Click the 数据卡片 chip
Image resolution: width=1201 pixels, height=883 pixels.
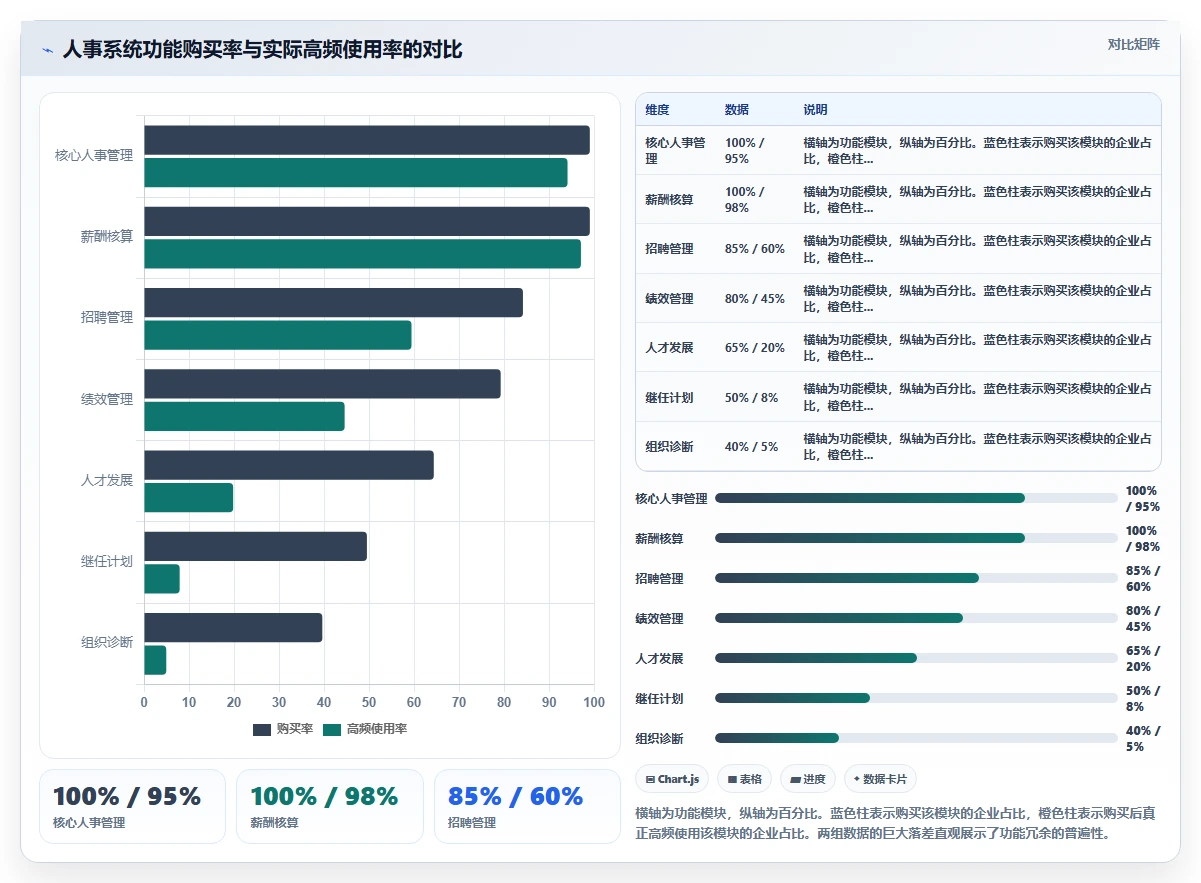[x=880, y=779]
